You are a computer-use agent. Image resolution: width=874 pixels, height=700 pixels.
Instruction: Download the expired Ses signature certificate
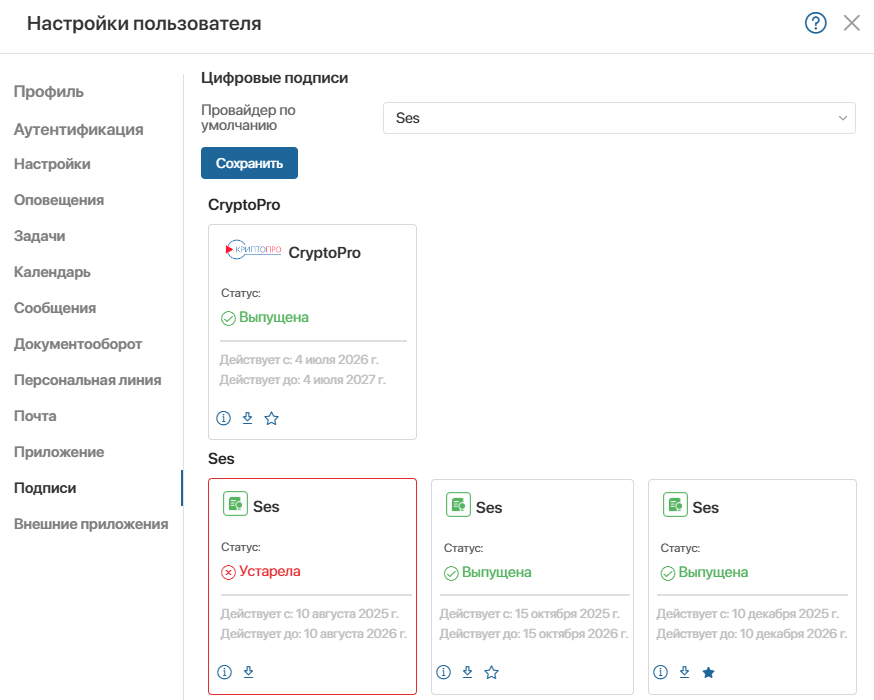(249, 672)
